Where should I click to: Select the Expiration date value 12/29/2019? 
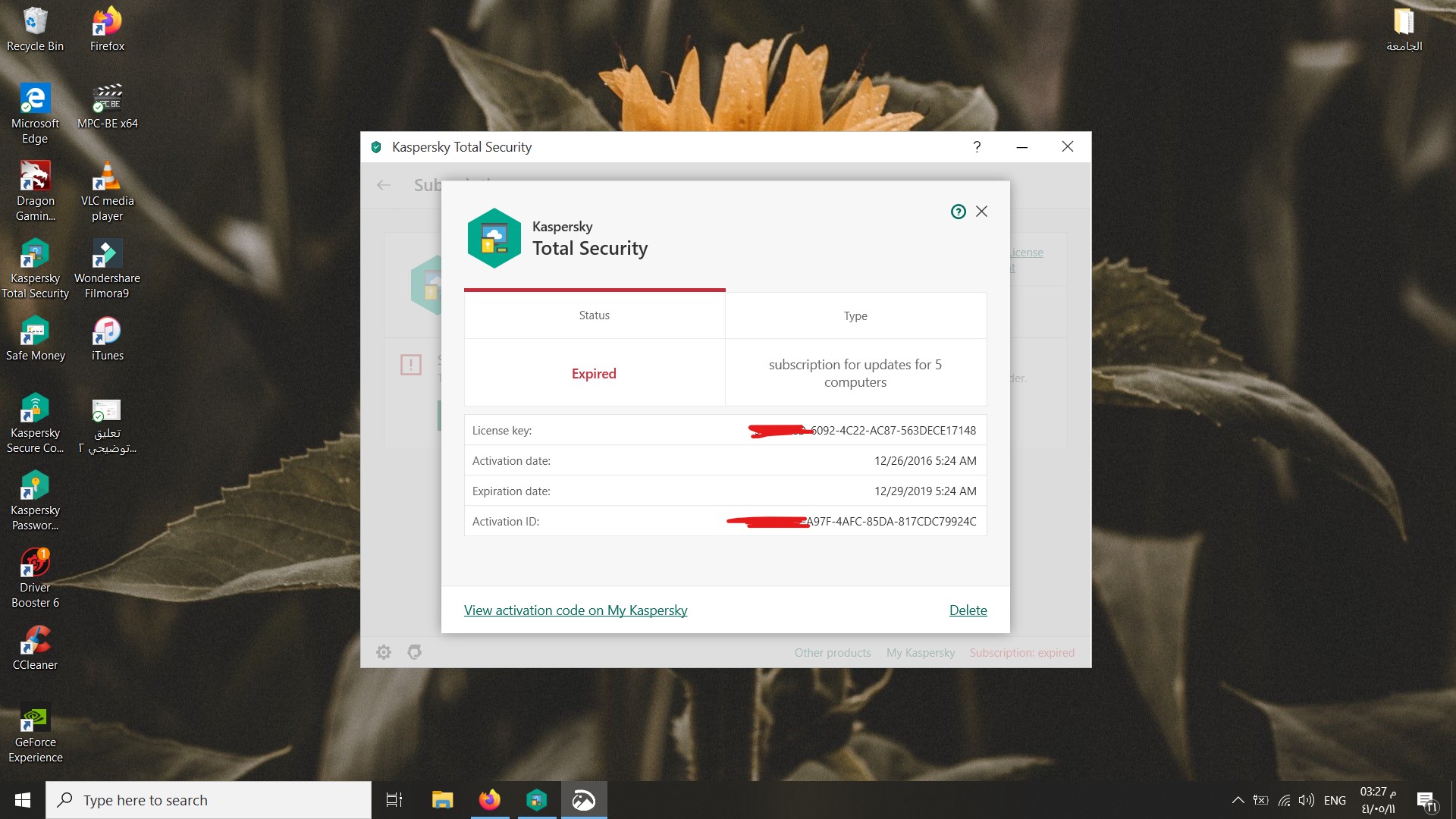coord(925,491)
